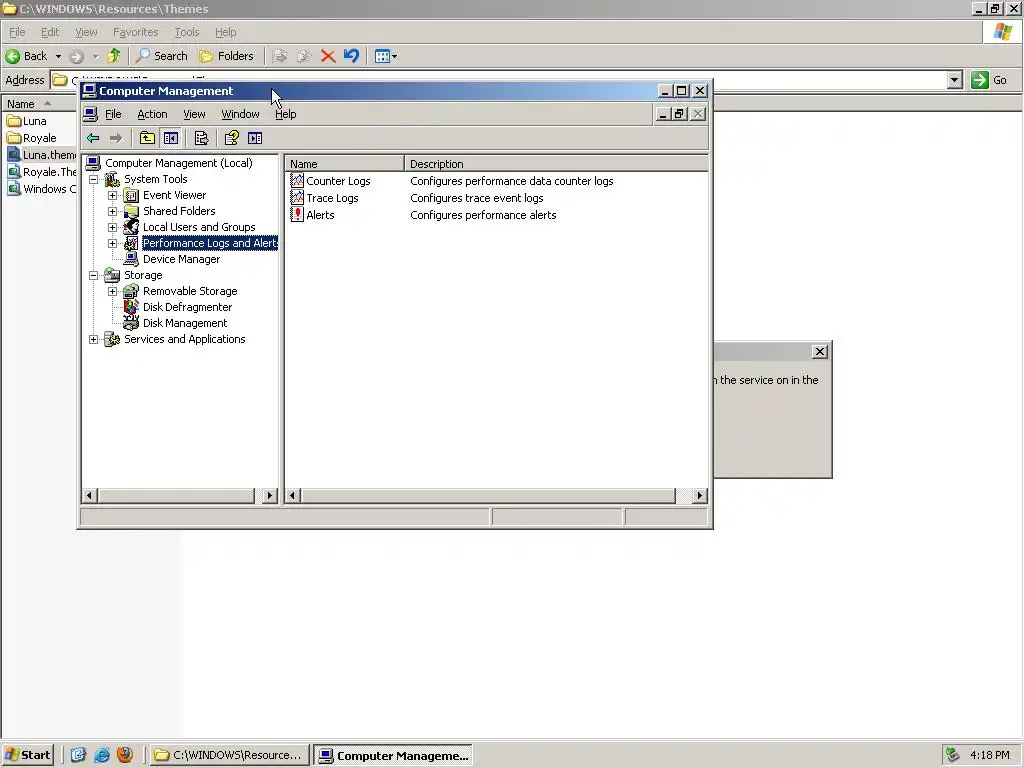Viewport: 1024px width, 768px height.
Task: Click the Explorer Up folder icon
Action: pos(114,56)
